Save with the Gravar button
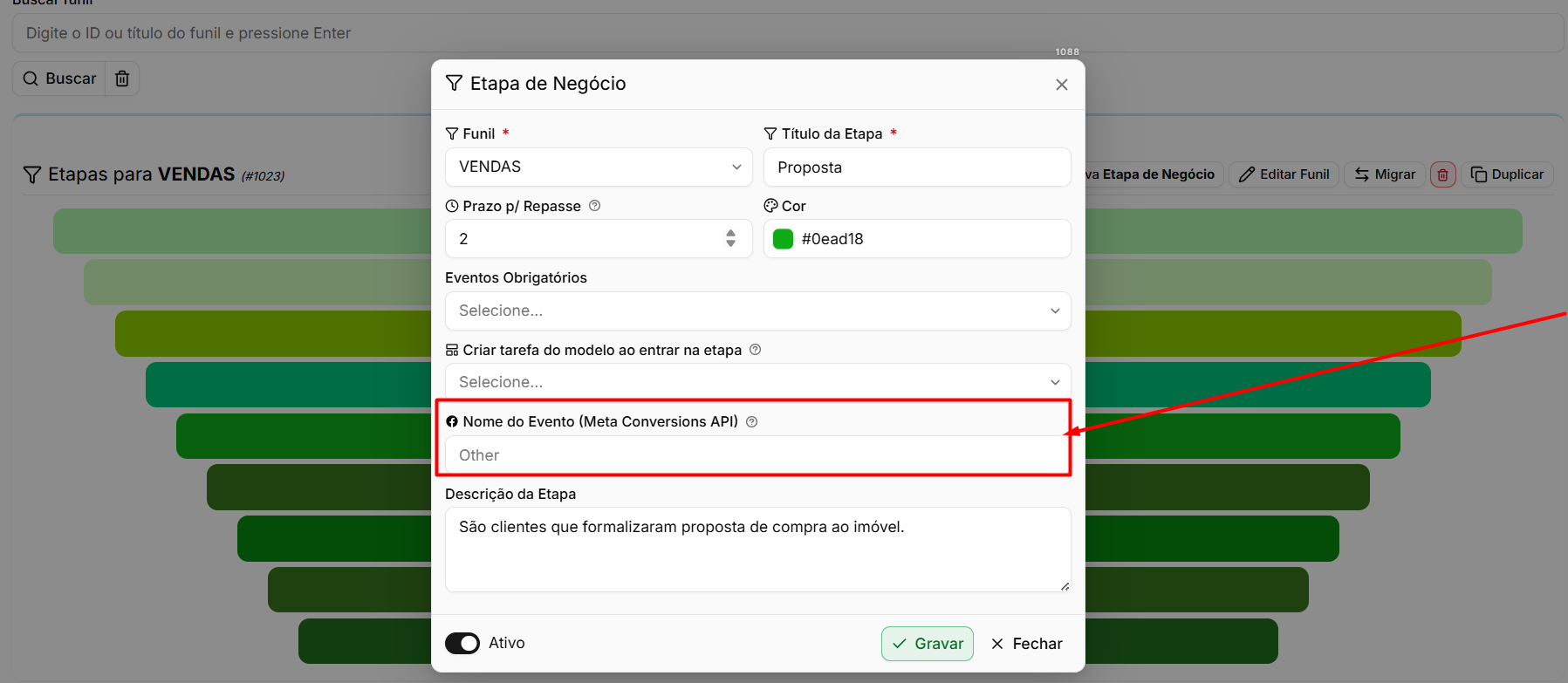The height and width of the screenshot is (683, 1568). (927, 644)
